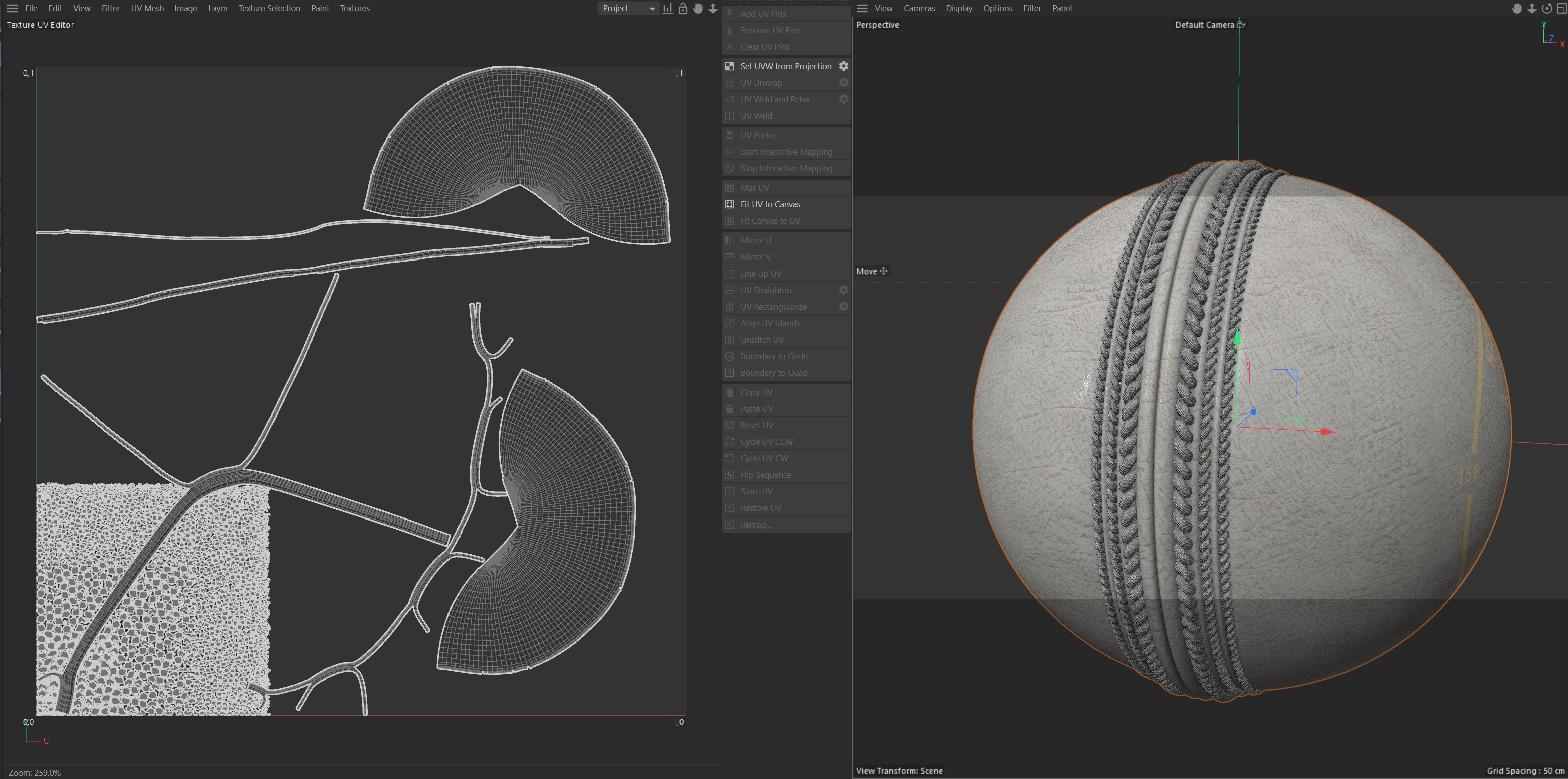Open the Cameras menu in viewport

click(x=919, y=8)
